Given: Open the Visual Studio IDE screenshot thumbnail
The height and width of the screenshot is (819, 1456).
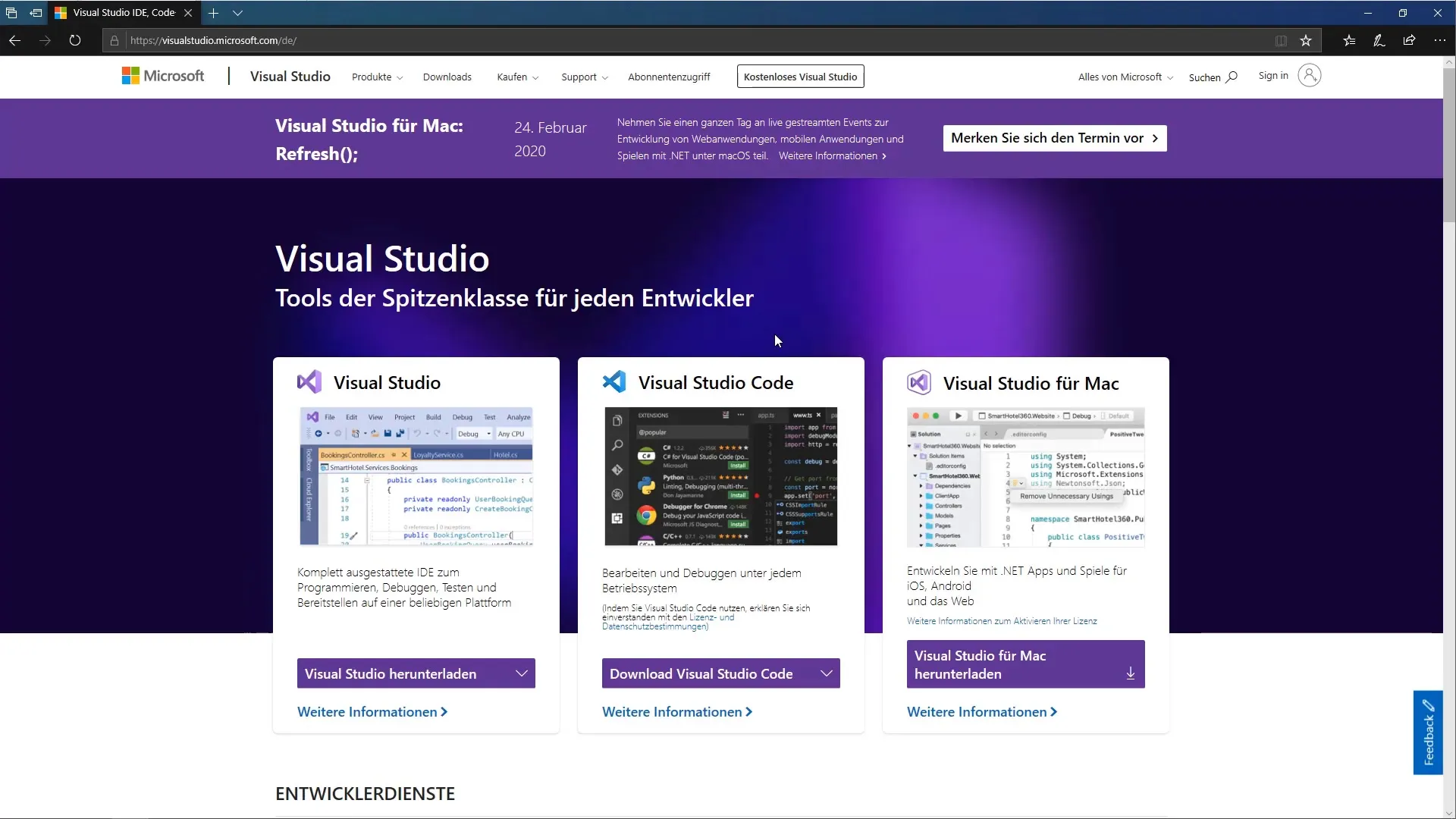Looking at the screenshot, I should [416, 476].
